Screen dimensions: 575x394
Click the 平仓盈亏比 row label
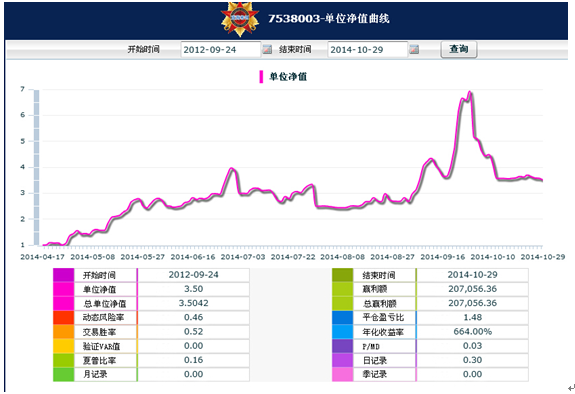(383, 318)
